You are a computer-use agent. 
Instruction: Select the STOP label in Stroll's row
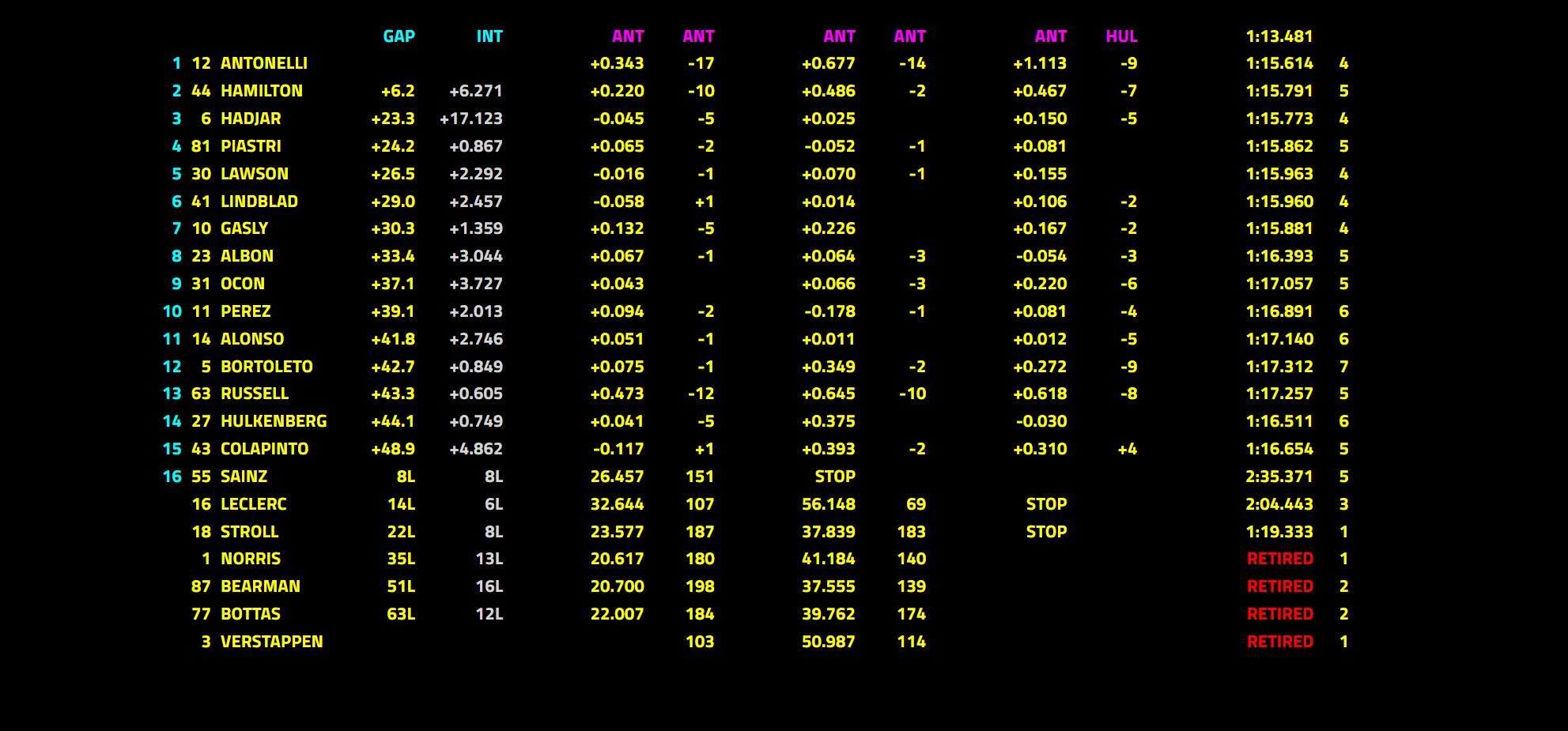coord(1046,532)
